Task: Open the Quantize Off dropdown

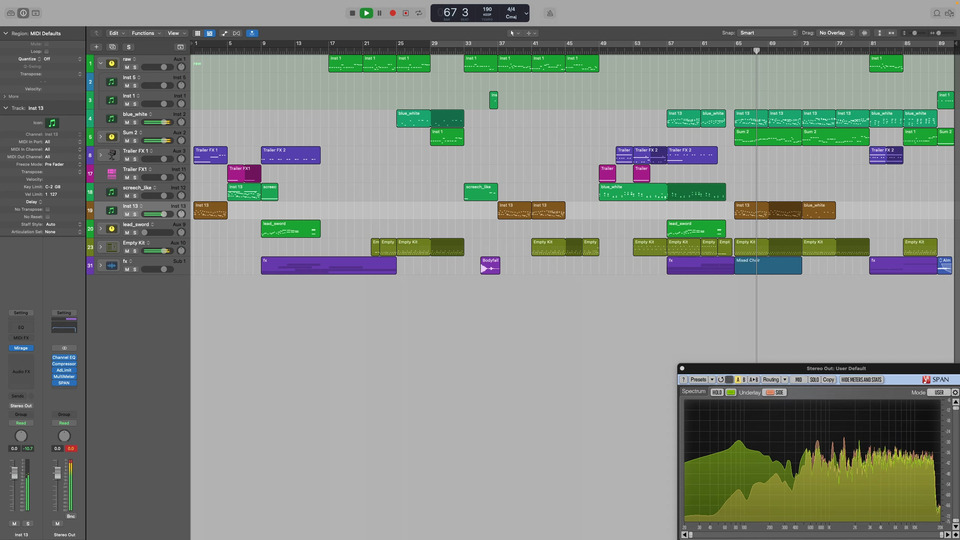Action: click(x=61, y=59)
